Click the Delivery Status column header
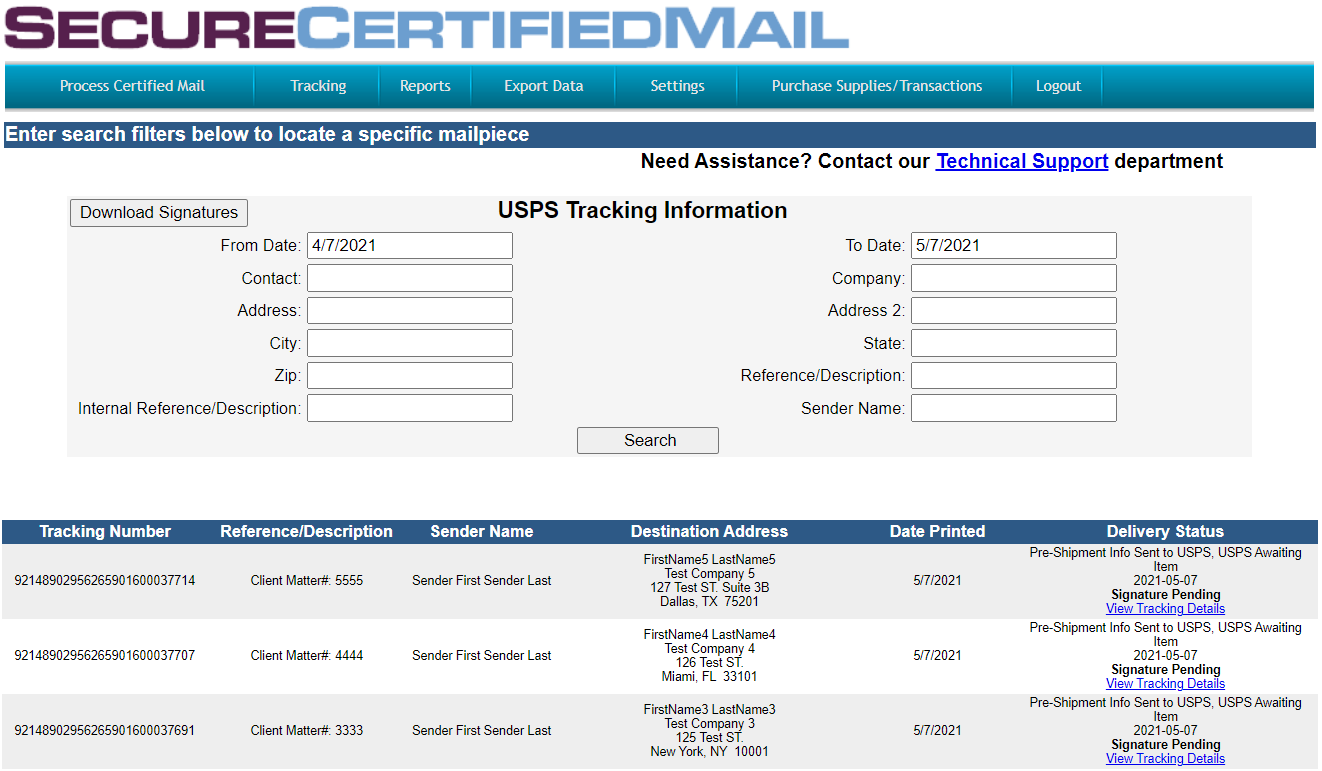The width and height of the screenshot is (1322, 771). (x=1165, y=532)
